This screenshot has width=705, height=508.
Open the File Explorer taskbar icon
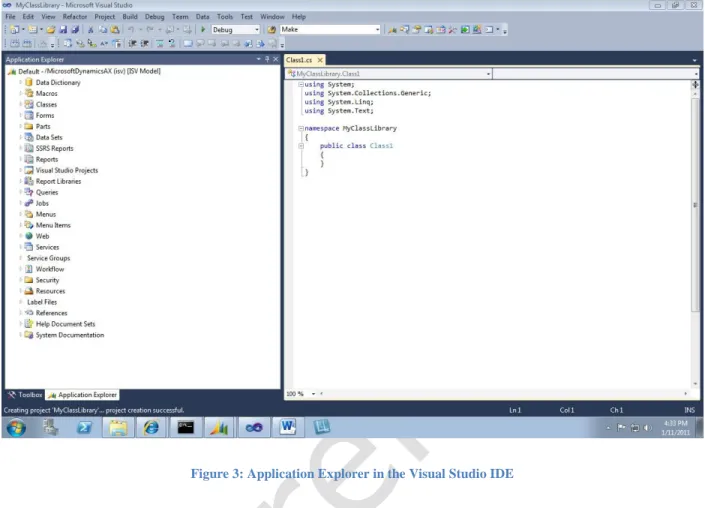(118, 427)
